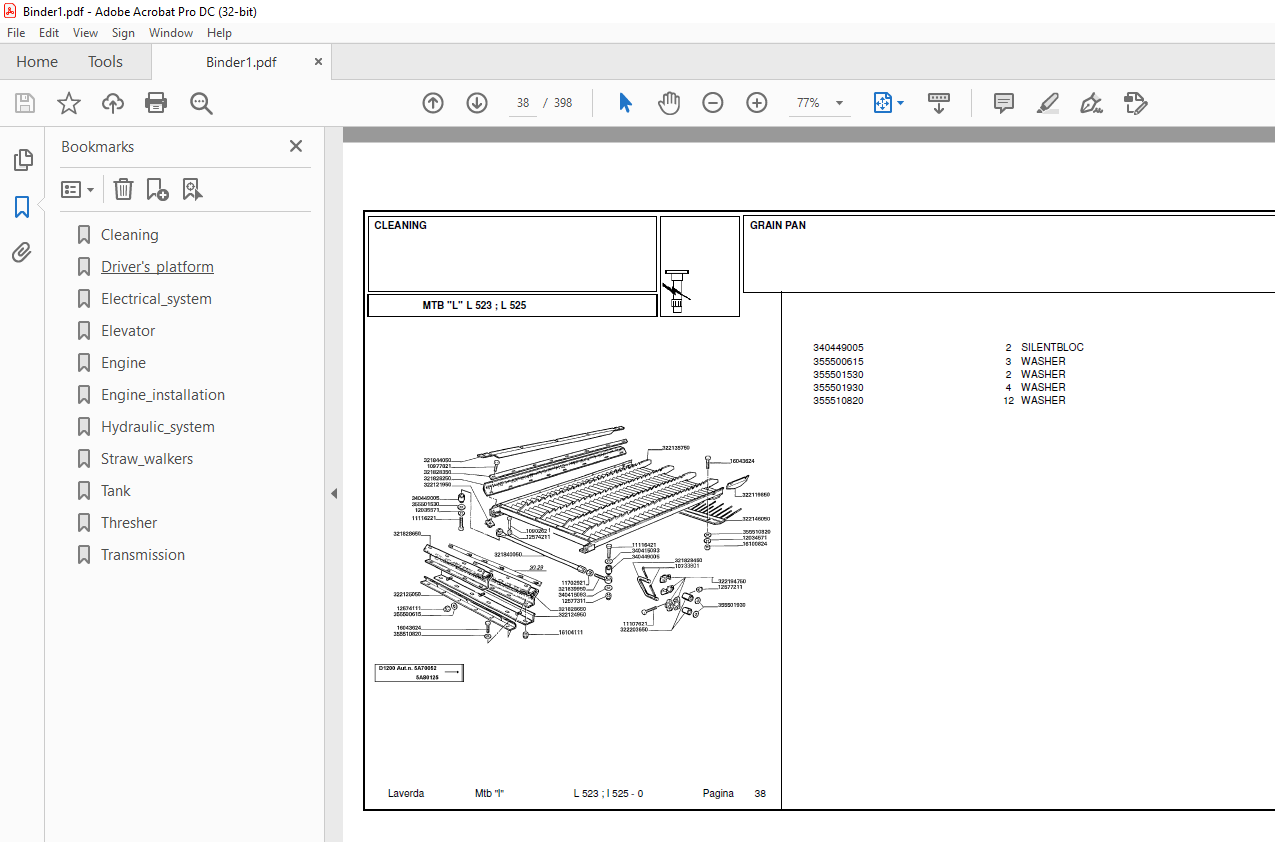Upload the file with the cloud icon
Screen dimensions: 1275x842
(113, 103)
